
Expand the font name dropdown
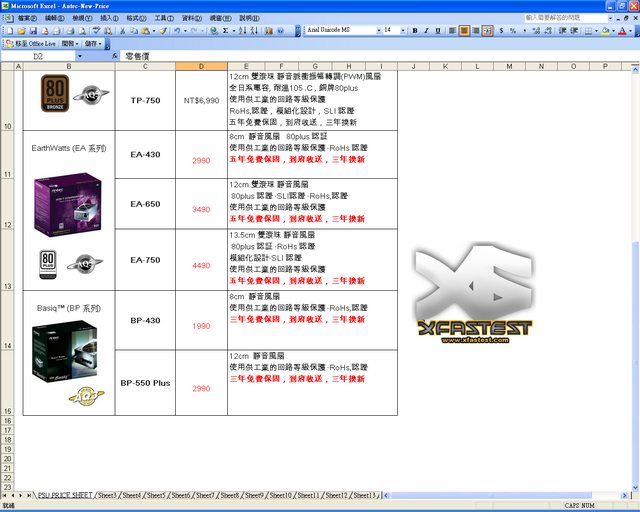[378, 31]
